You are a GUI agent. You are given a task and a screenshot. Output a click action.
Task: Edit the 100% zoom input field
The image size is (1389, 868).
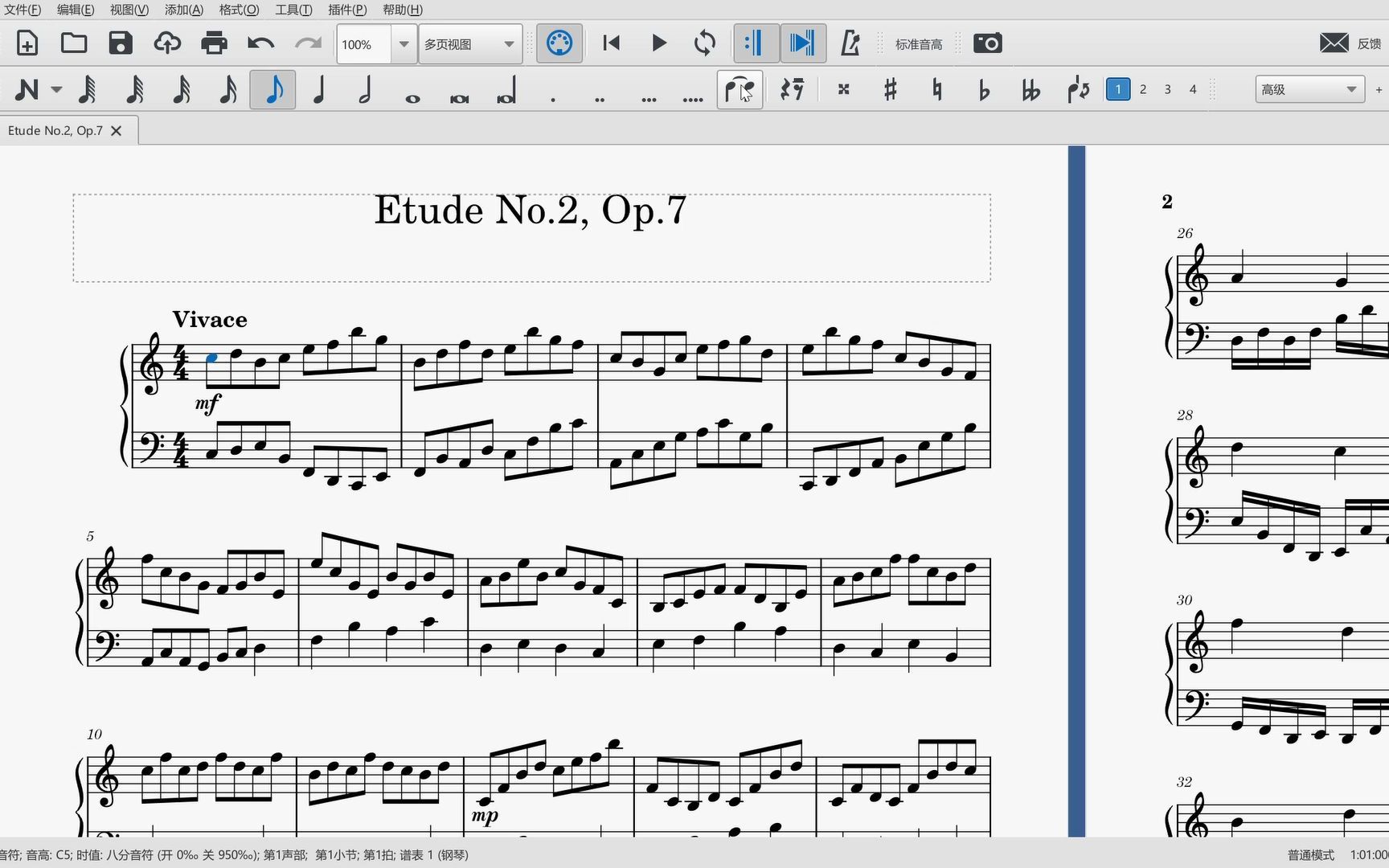pos(364,44)
